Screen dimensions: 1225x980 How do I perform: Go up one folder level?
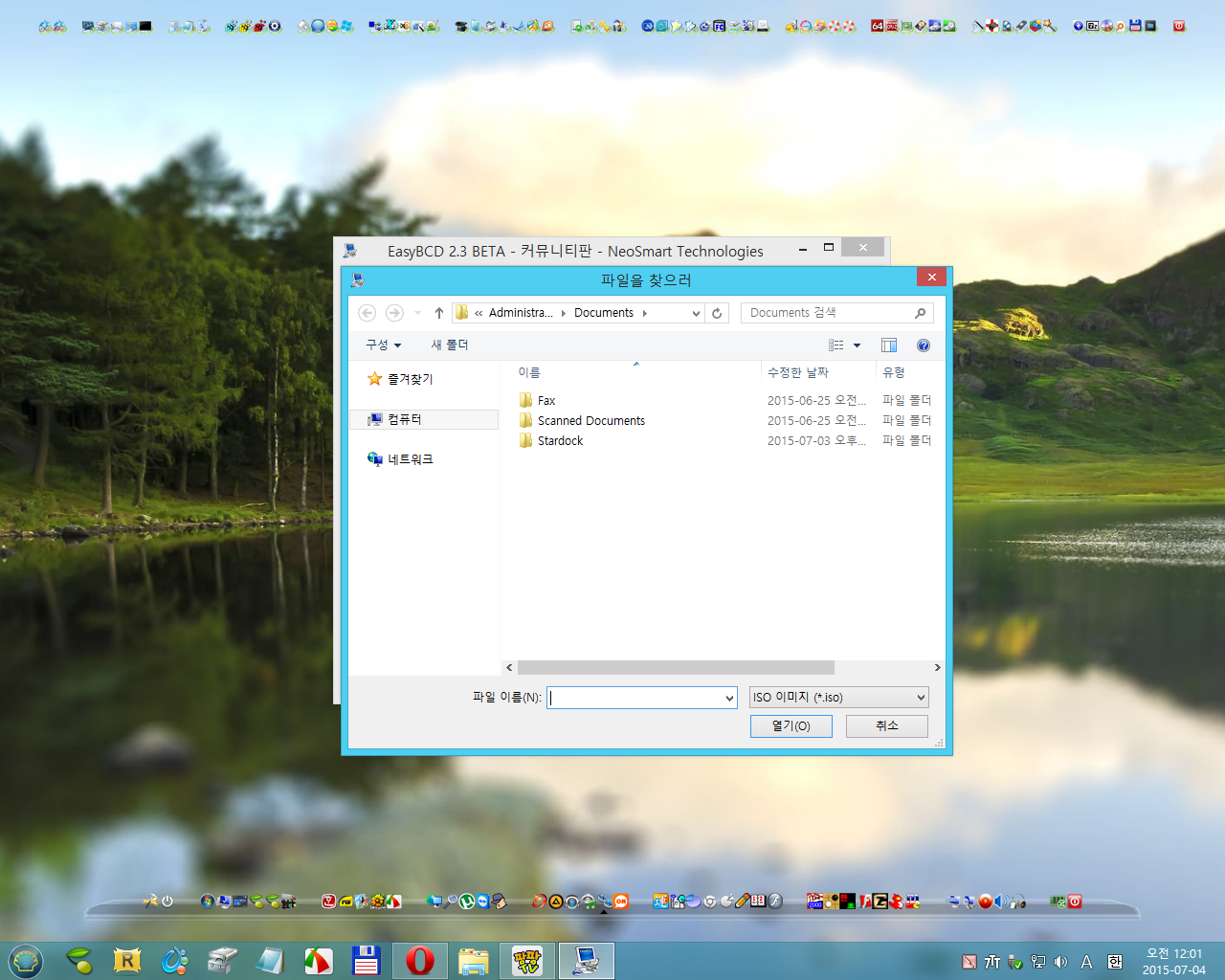[438, 313]
